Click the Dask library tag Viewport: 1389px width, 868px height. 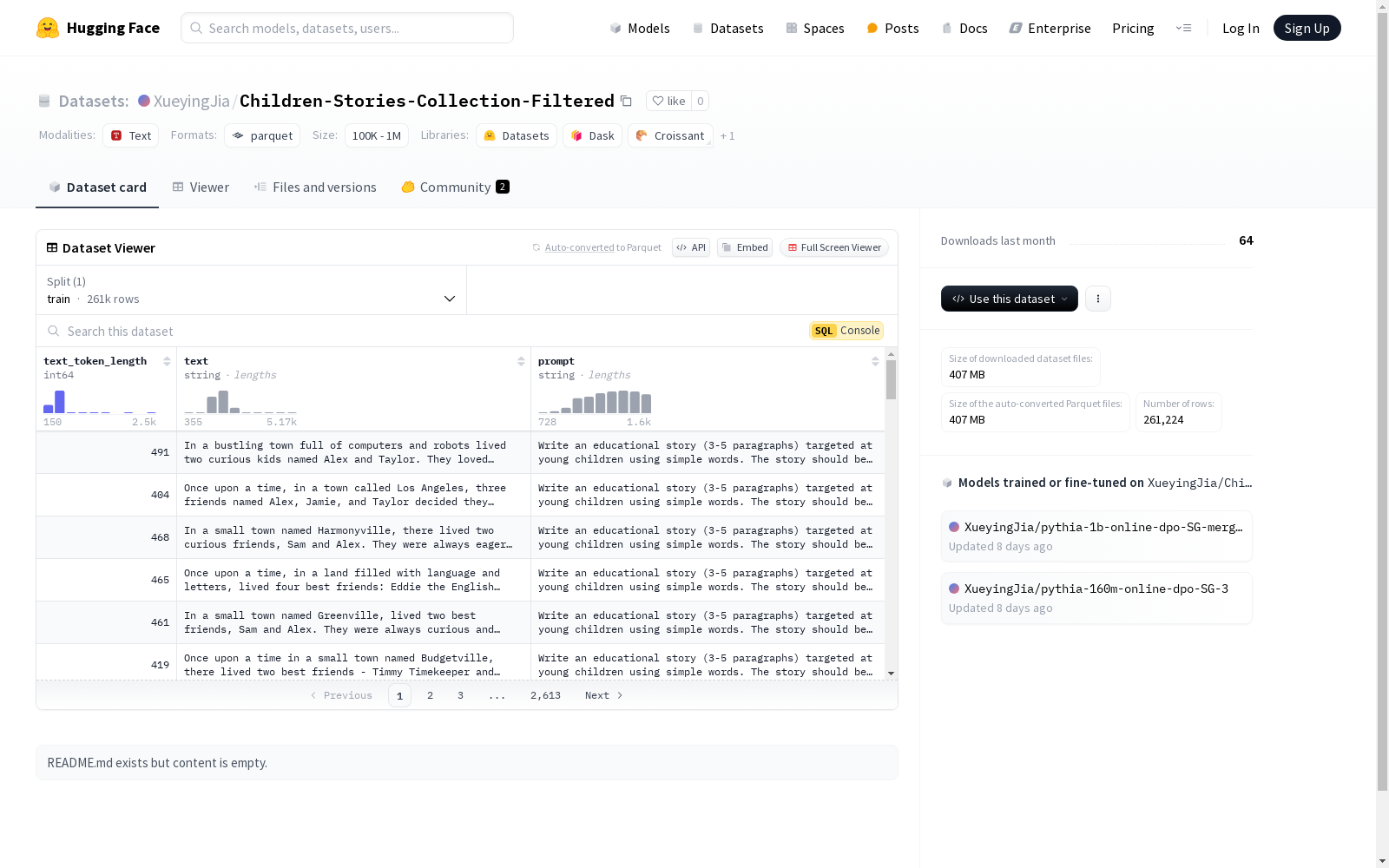coord(593,135)
